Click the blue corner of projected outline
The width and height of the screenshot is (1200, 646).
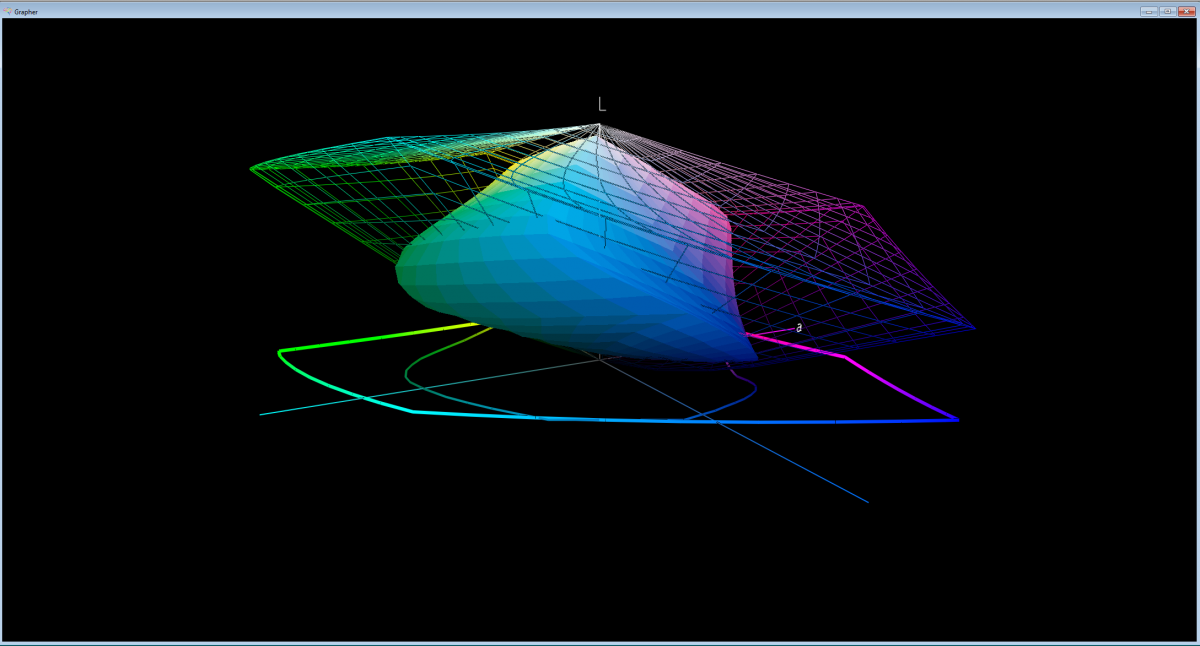[x=955, y=419]
